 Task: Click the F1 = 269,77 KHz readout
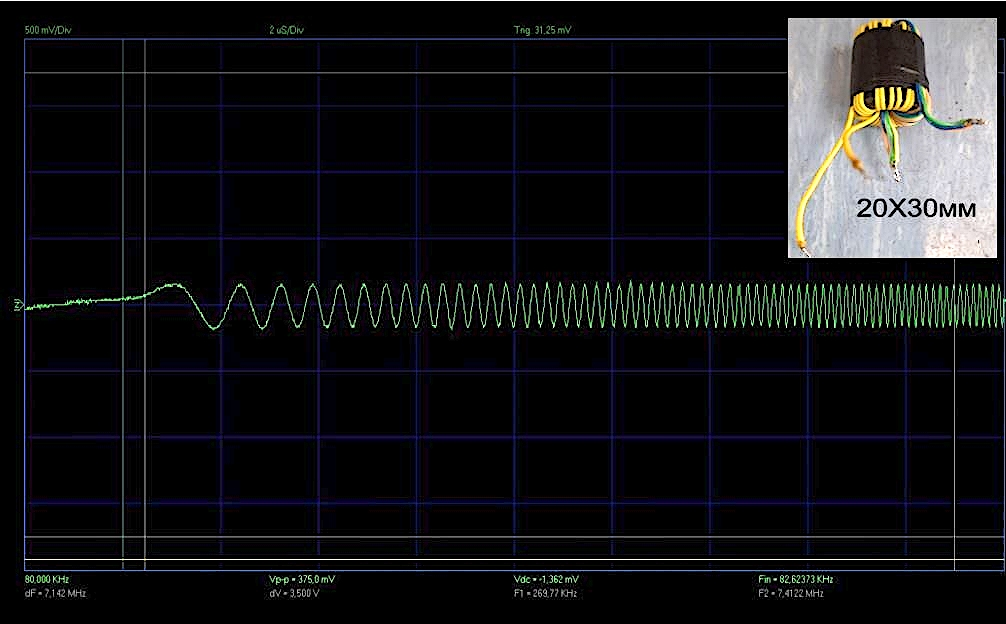(x=544, y=593)
